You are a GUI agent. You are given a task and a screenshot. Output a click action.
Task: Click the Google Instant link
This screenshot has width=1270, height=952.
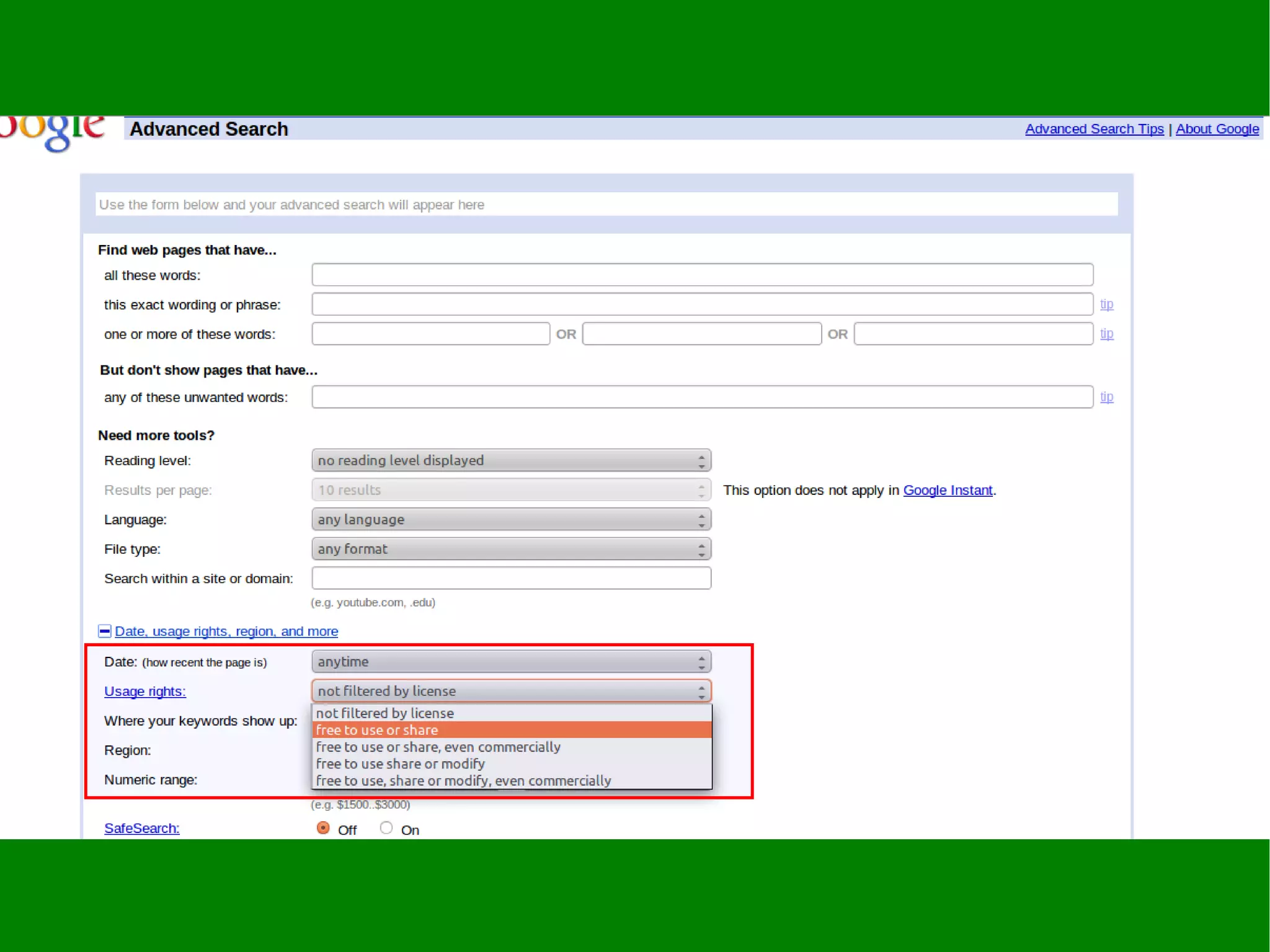(947, 491)
